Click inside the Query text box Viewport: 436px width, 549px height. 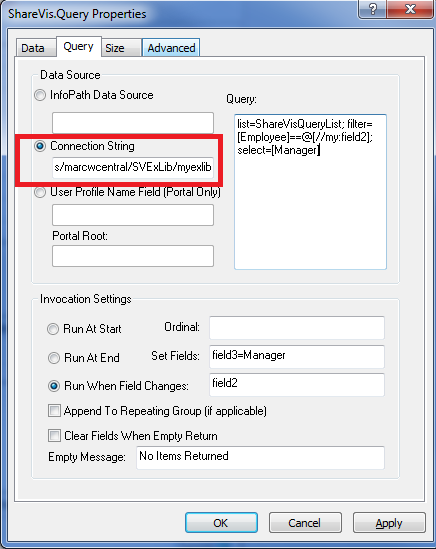[310, 192]
